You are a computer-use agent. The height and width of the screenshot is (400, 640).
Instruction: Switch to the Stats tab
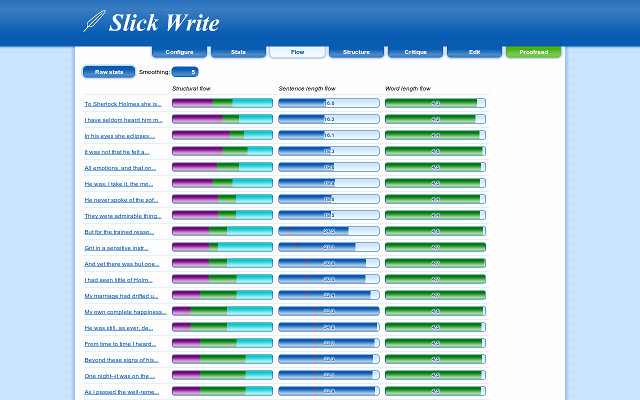pyautogui.click(x=238, y=52)
